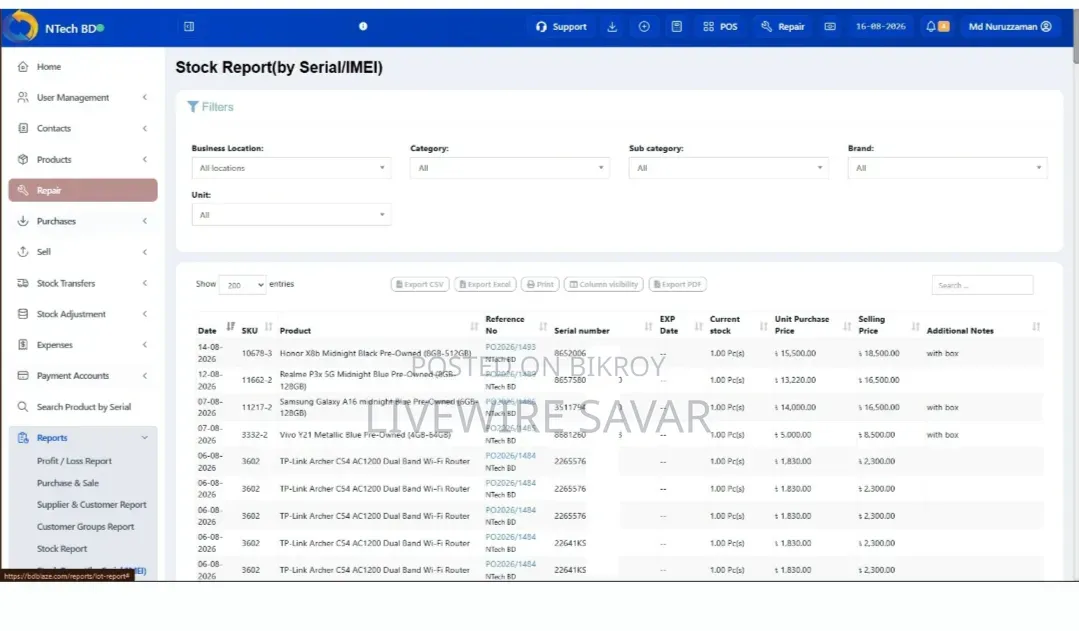Toggle the sidebar collapse icon in top bar
The image size is (1079, 631).
point(189,27)
